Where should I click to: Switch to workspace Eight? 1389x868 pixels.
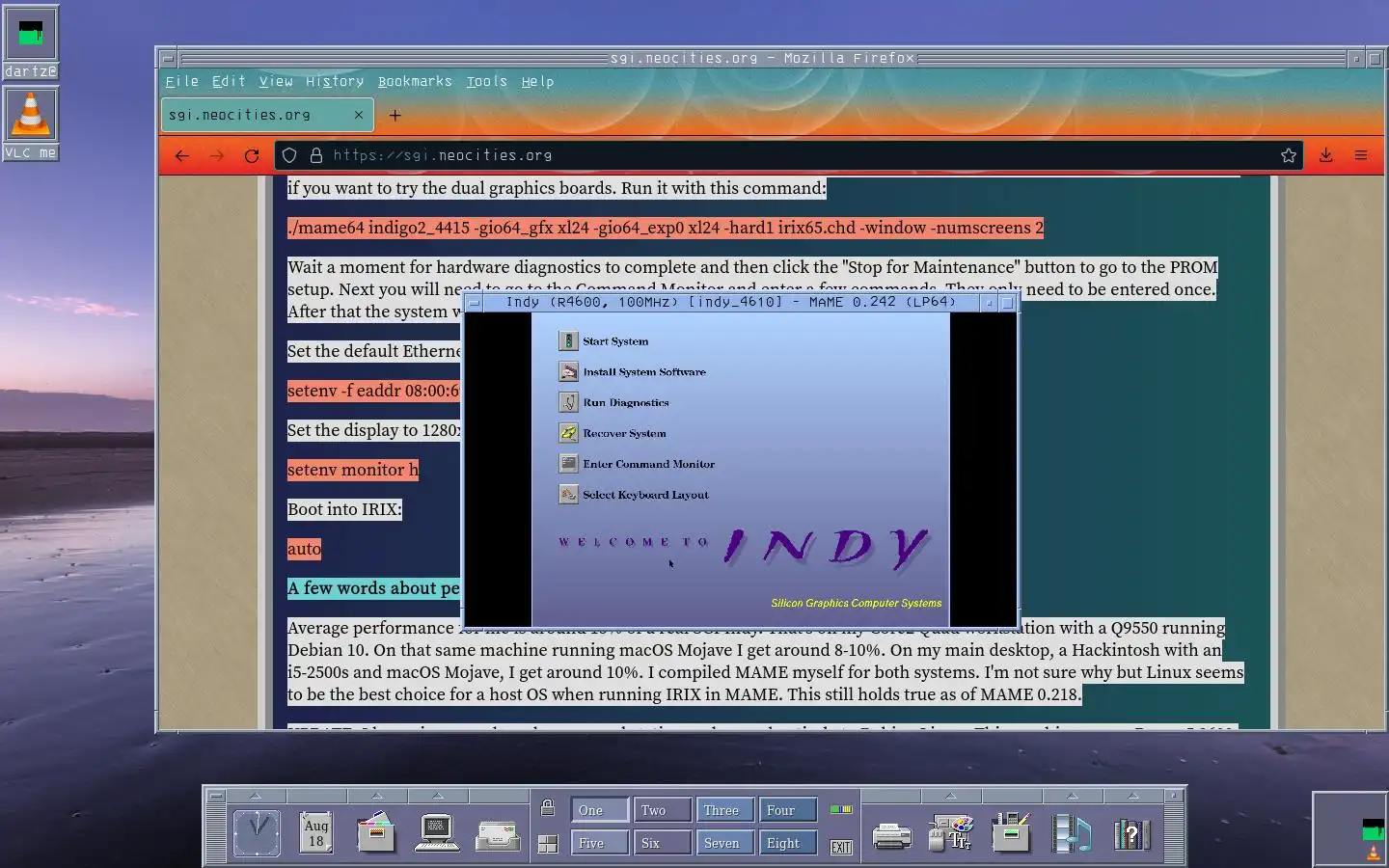click(788, 843)
